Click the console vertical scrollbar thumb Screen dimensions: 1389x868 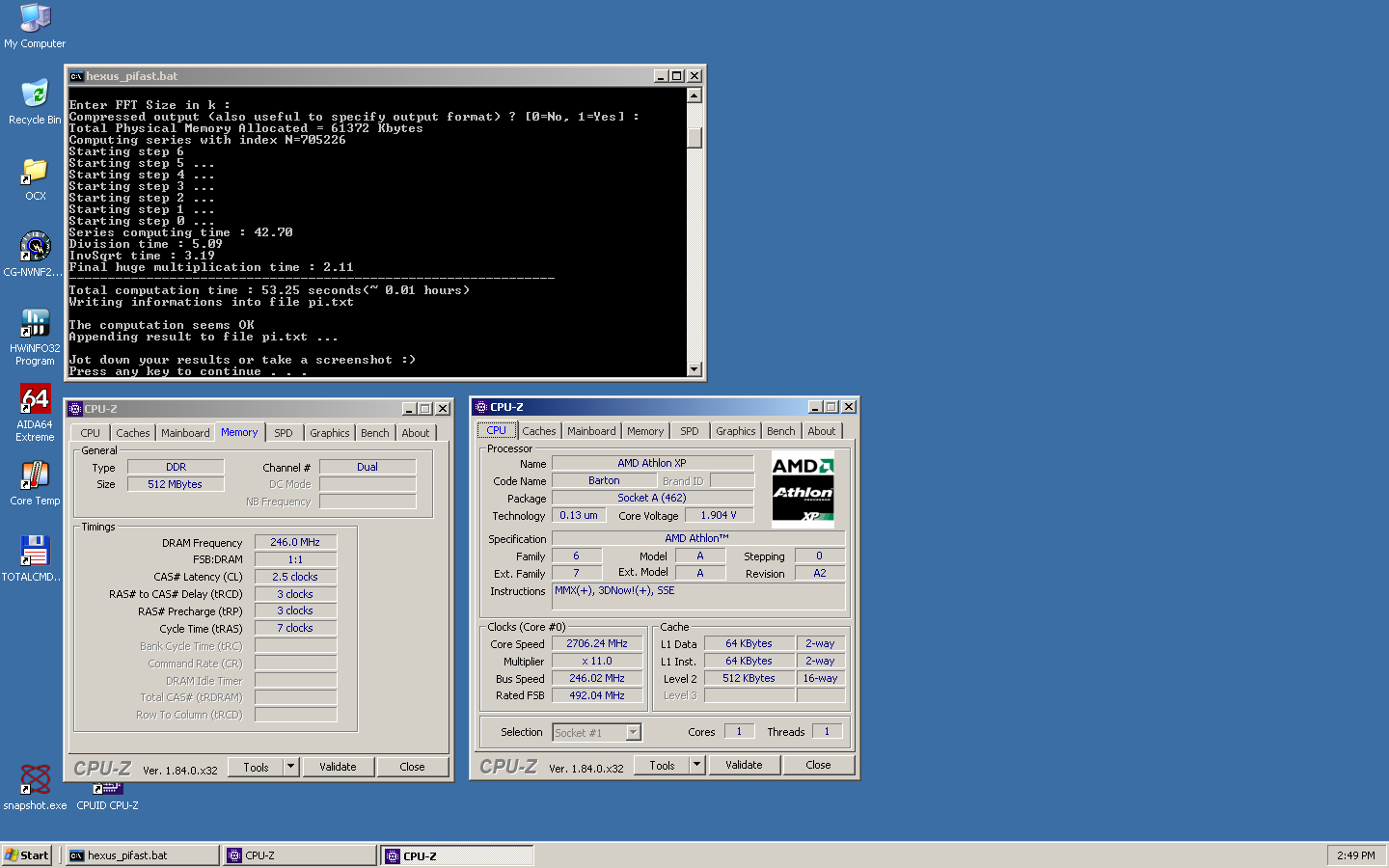pos(694,138)
